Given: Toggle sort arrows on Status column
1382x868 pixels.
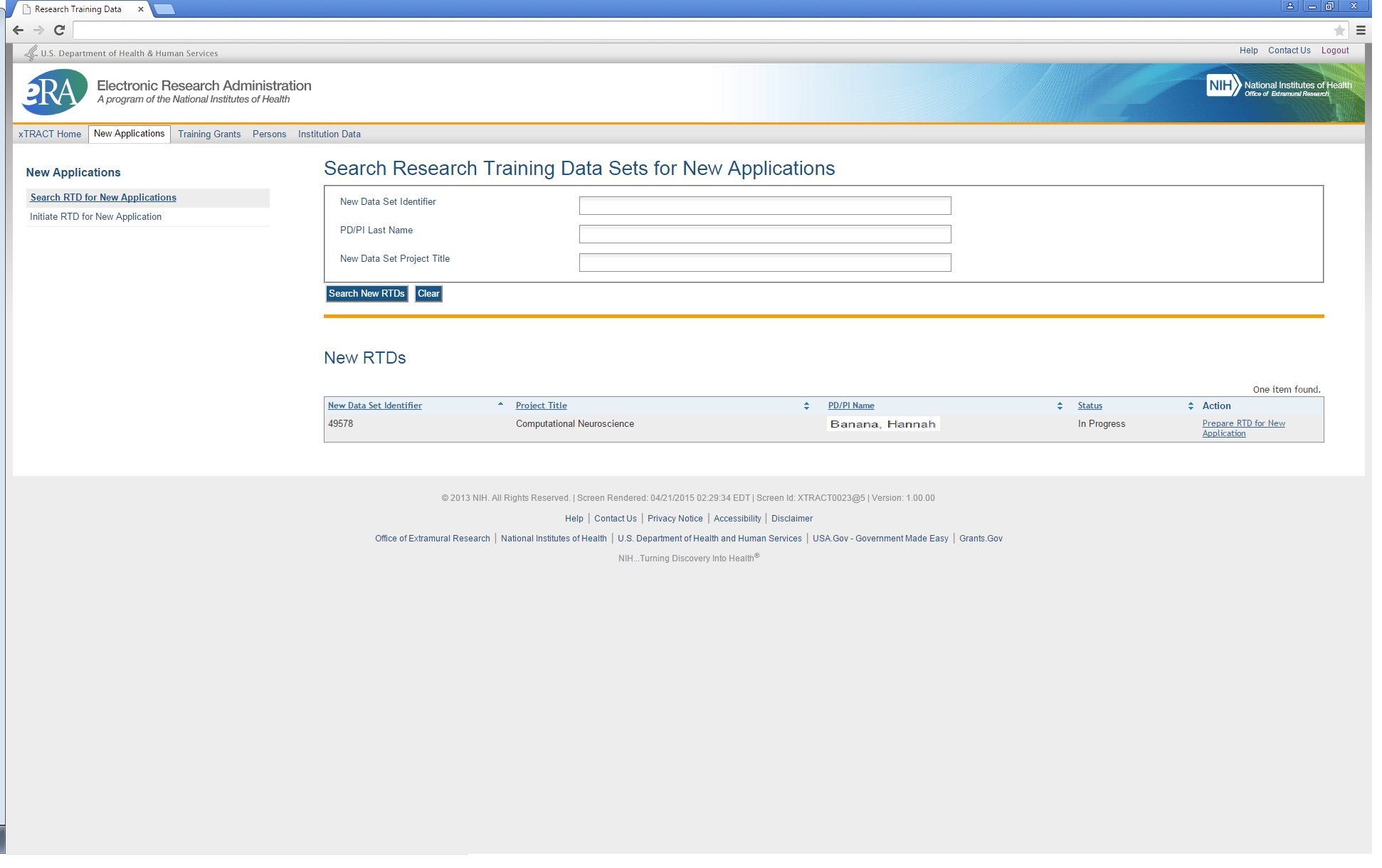Looking at the screenshot, I should pyautogui.click(x=1191, y=406).
